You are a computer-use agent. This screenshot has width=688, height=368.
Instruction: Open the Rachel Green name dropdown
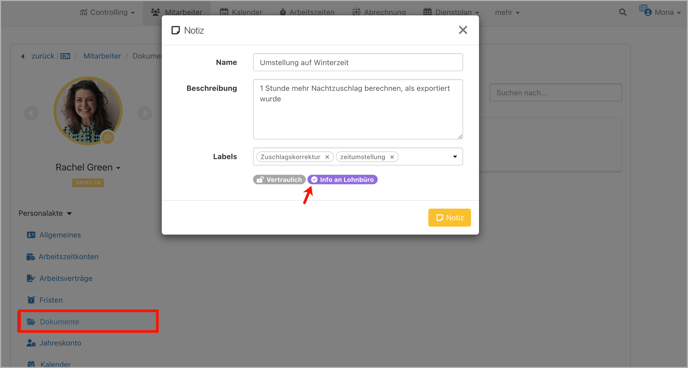point(88,168)
